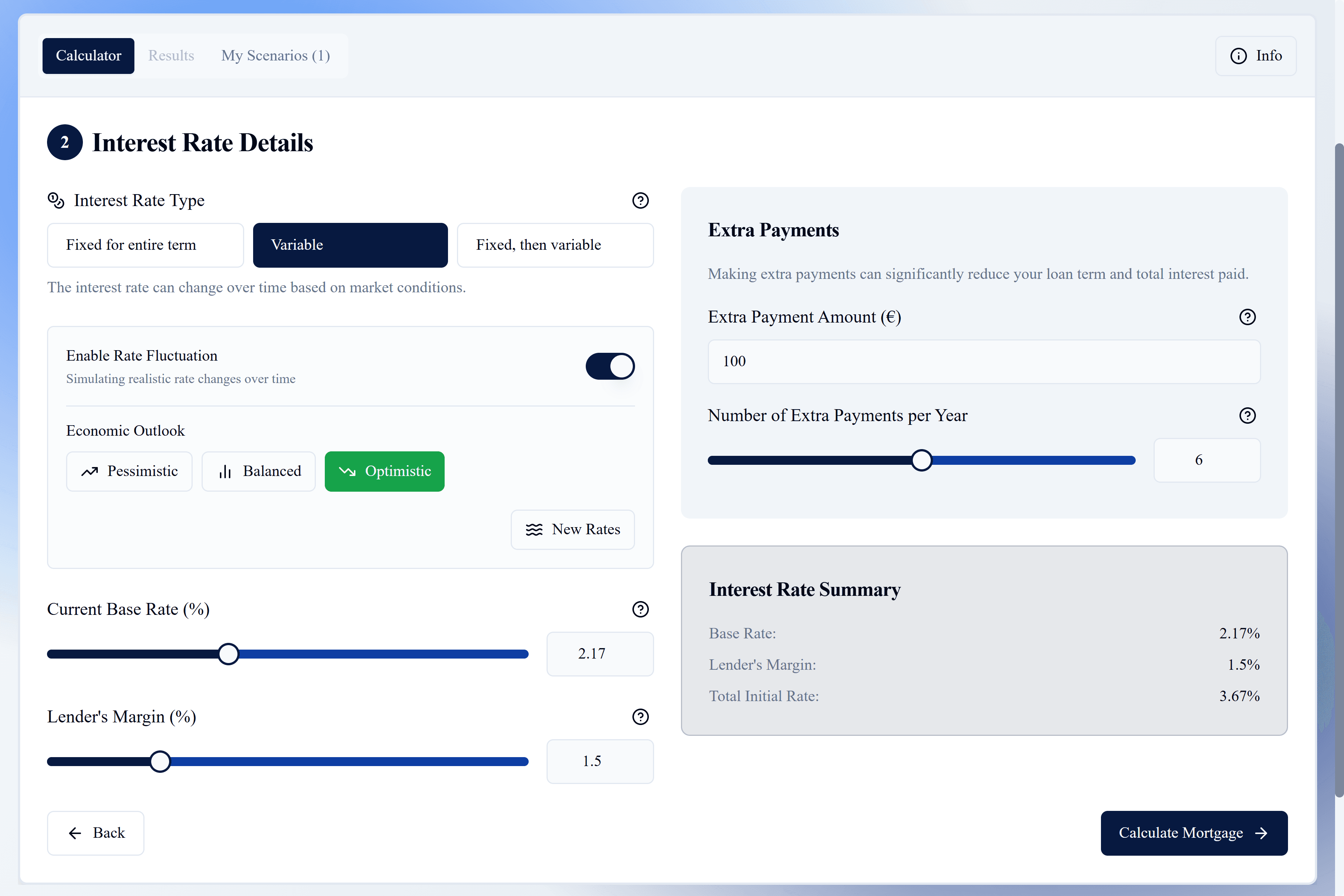Viewport: 1344px width, 896px height.
Task: Disable the Enable Rate Fluctuation toggle
Action: [610, 366]
